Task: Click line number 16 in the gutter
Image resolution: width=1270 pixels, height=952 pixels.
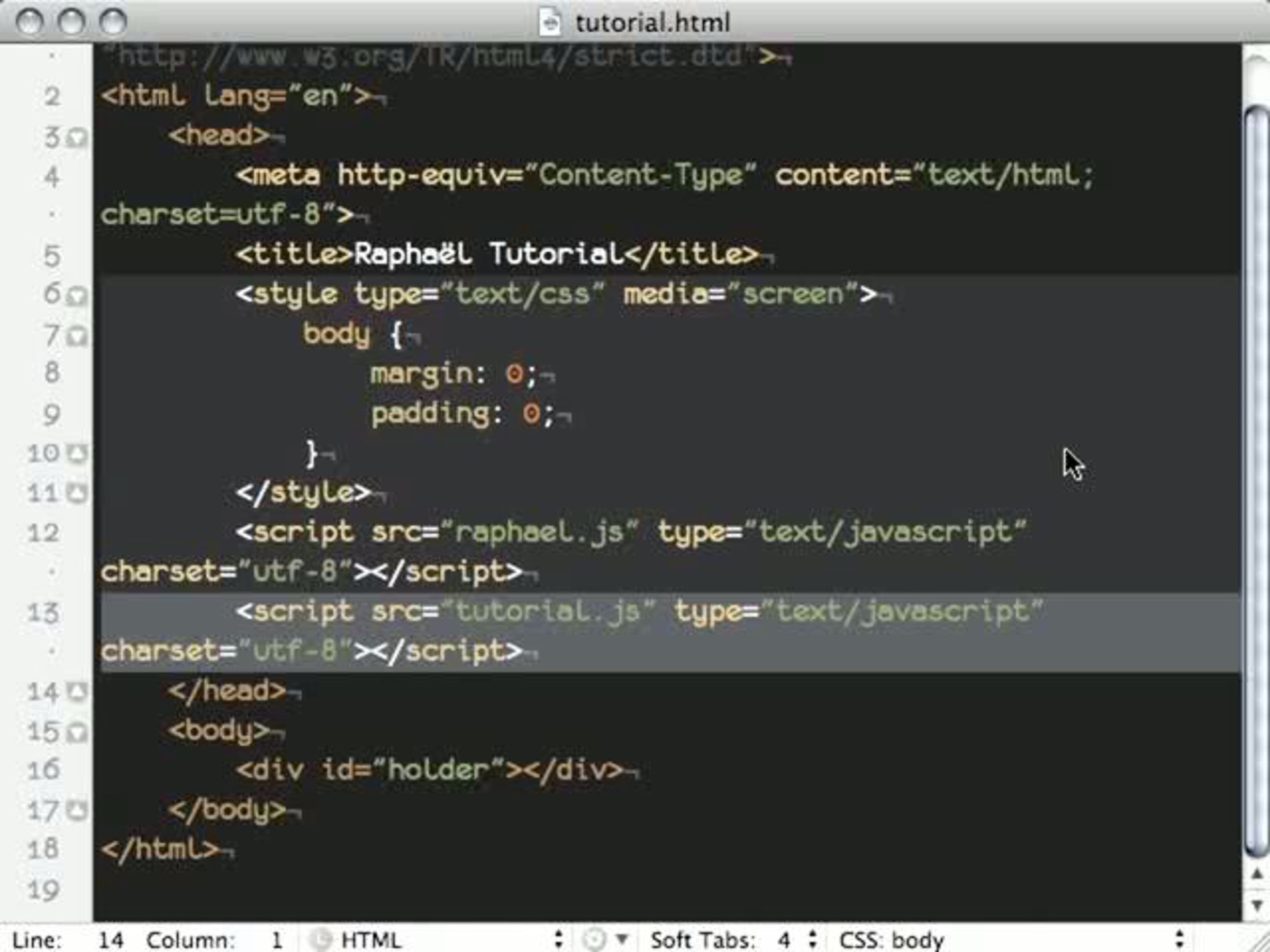Action: tap(43, 770)
